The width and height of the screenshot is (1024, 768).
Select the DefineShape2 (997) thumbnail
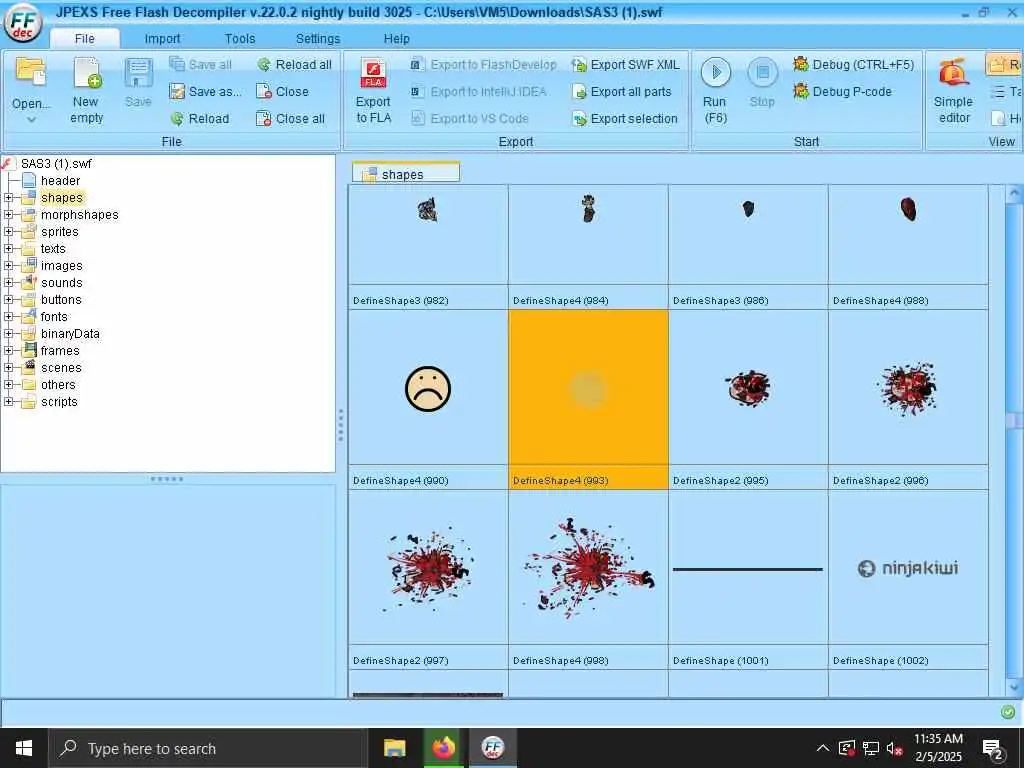tap(428, 579)
